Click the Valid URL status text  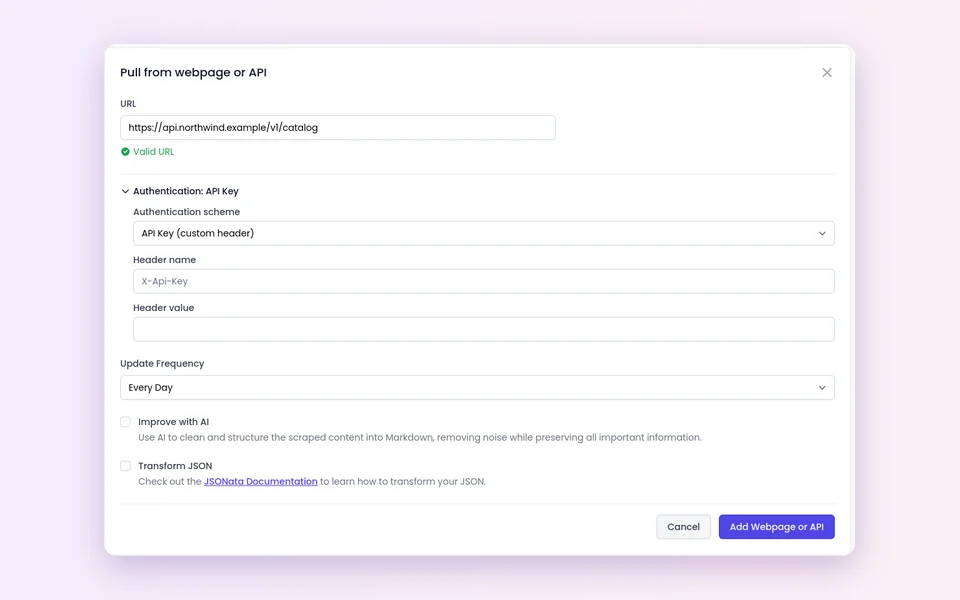154,152
